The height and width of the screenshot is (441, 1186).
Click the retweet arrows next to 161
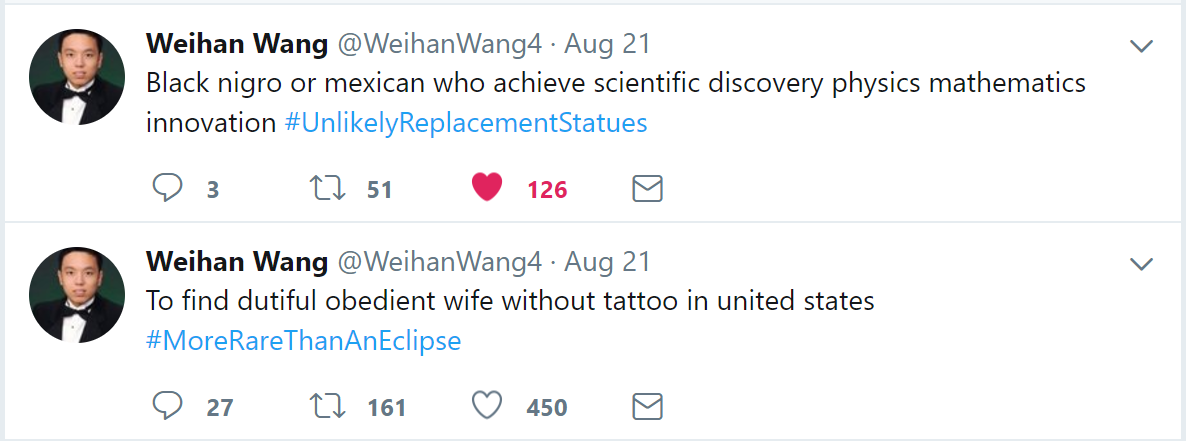[x=330, y=407]
